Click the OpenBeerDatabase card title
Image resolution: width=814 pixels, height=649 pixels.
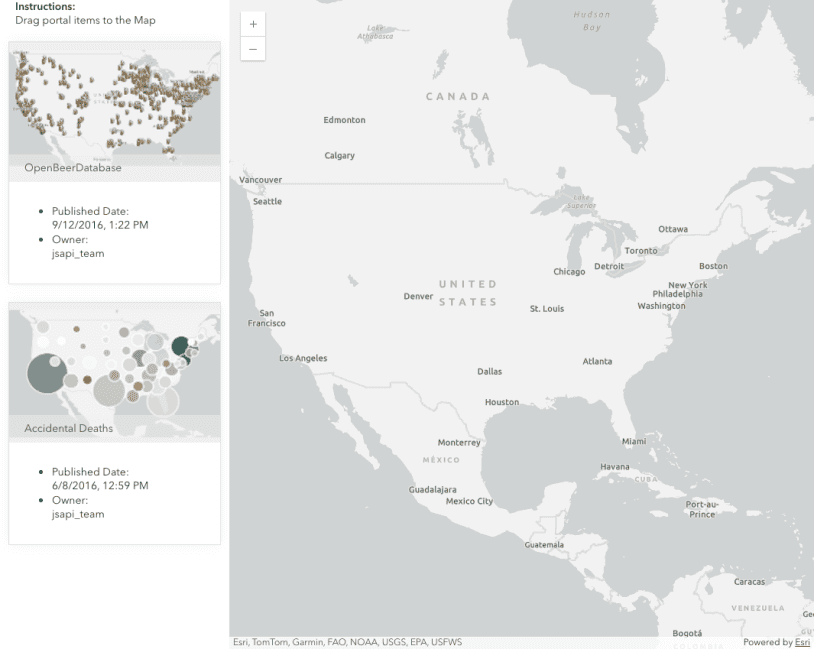click(73, 168)
